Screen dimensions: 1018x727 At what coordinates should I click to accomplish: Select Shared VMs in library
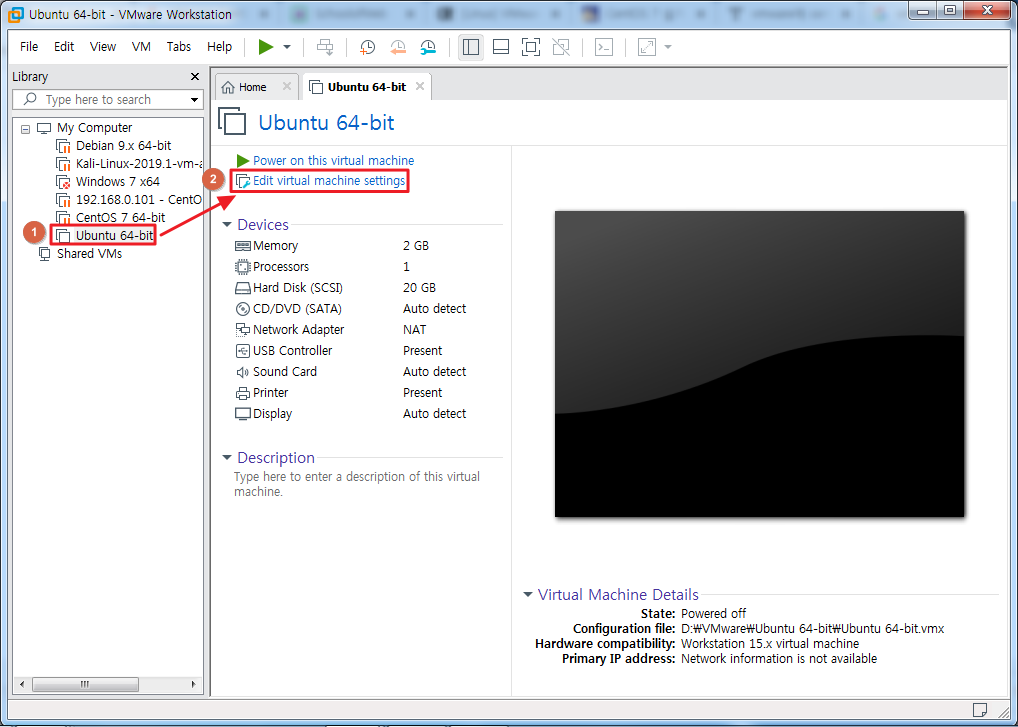pyautogui.click(x=81, y=253)
